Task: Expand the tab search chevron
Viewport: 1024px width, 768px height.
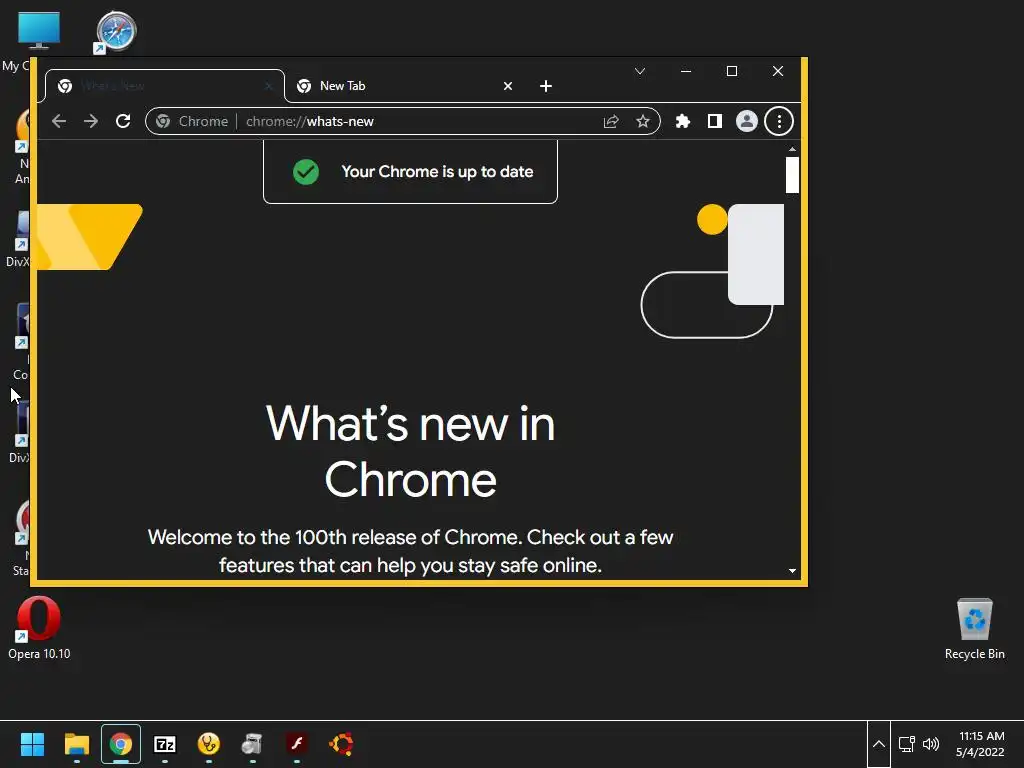Action: tap(640, 71)
